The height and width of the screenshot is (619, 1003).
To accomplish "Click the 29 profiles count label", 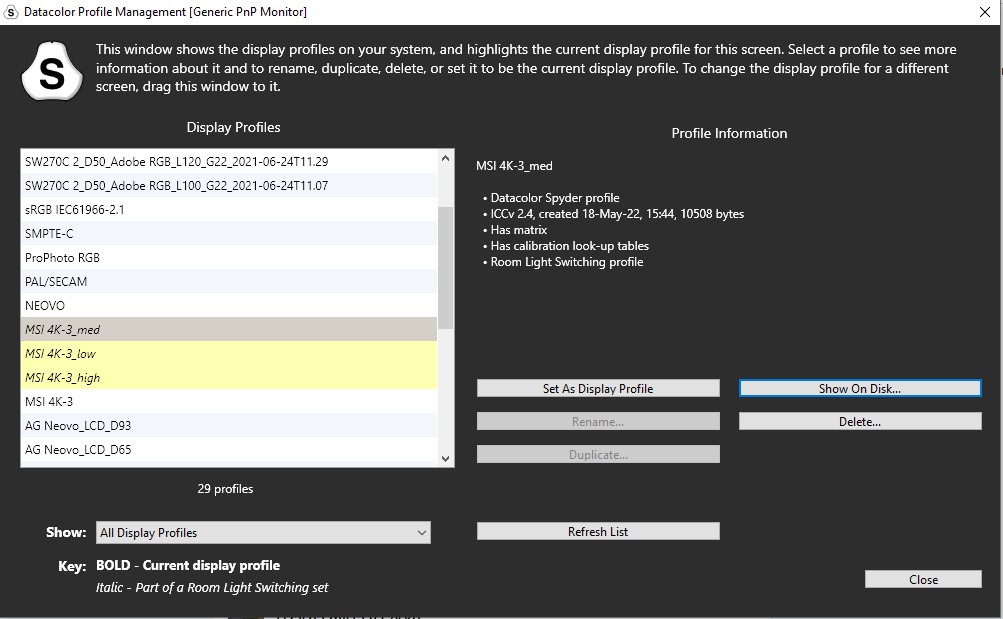I will (225, 489).
